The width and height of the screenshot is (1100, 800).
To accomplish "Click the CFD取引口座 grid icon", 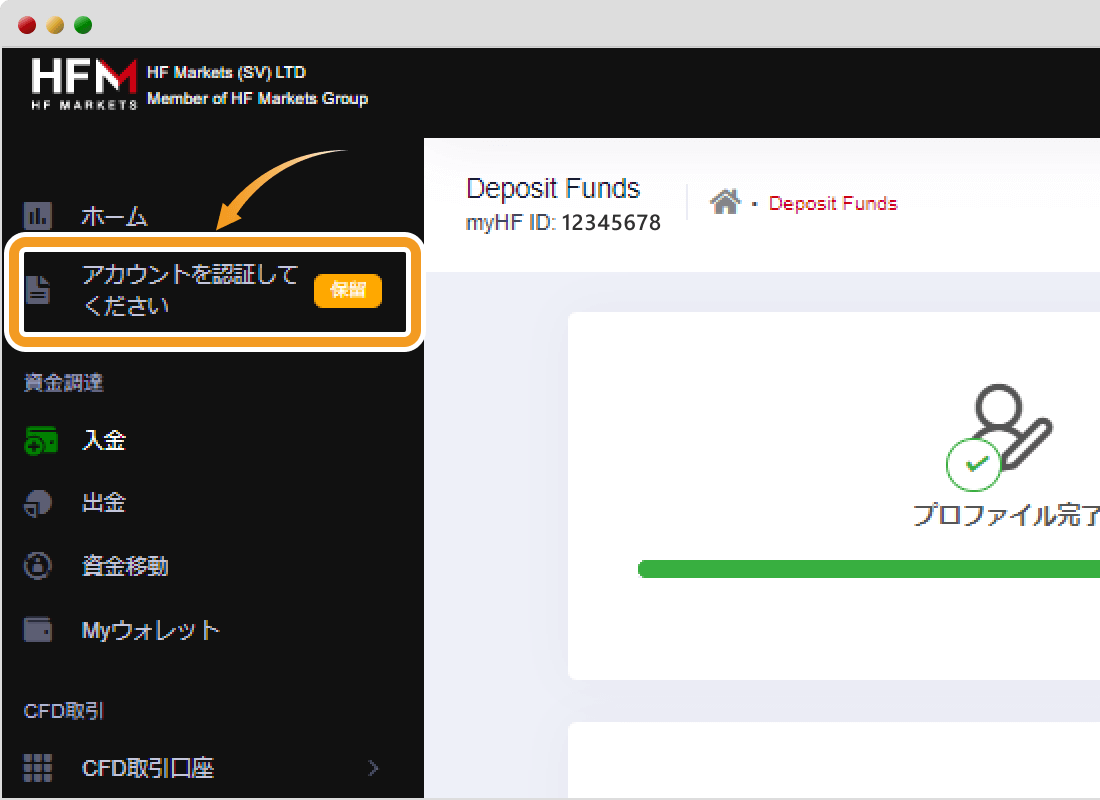I will point(38,768).
